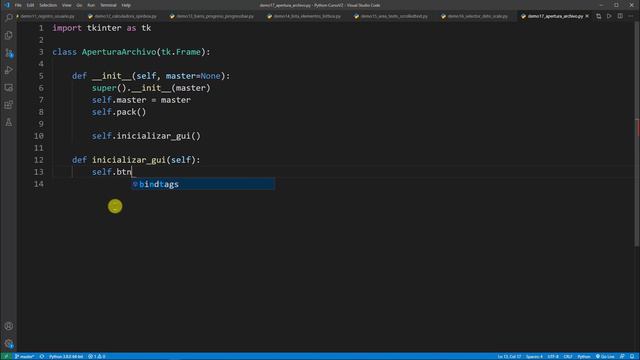Open the Run menu

pyautogui.click(x=91, y=5)
